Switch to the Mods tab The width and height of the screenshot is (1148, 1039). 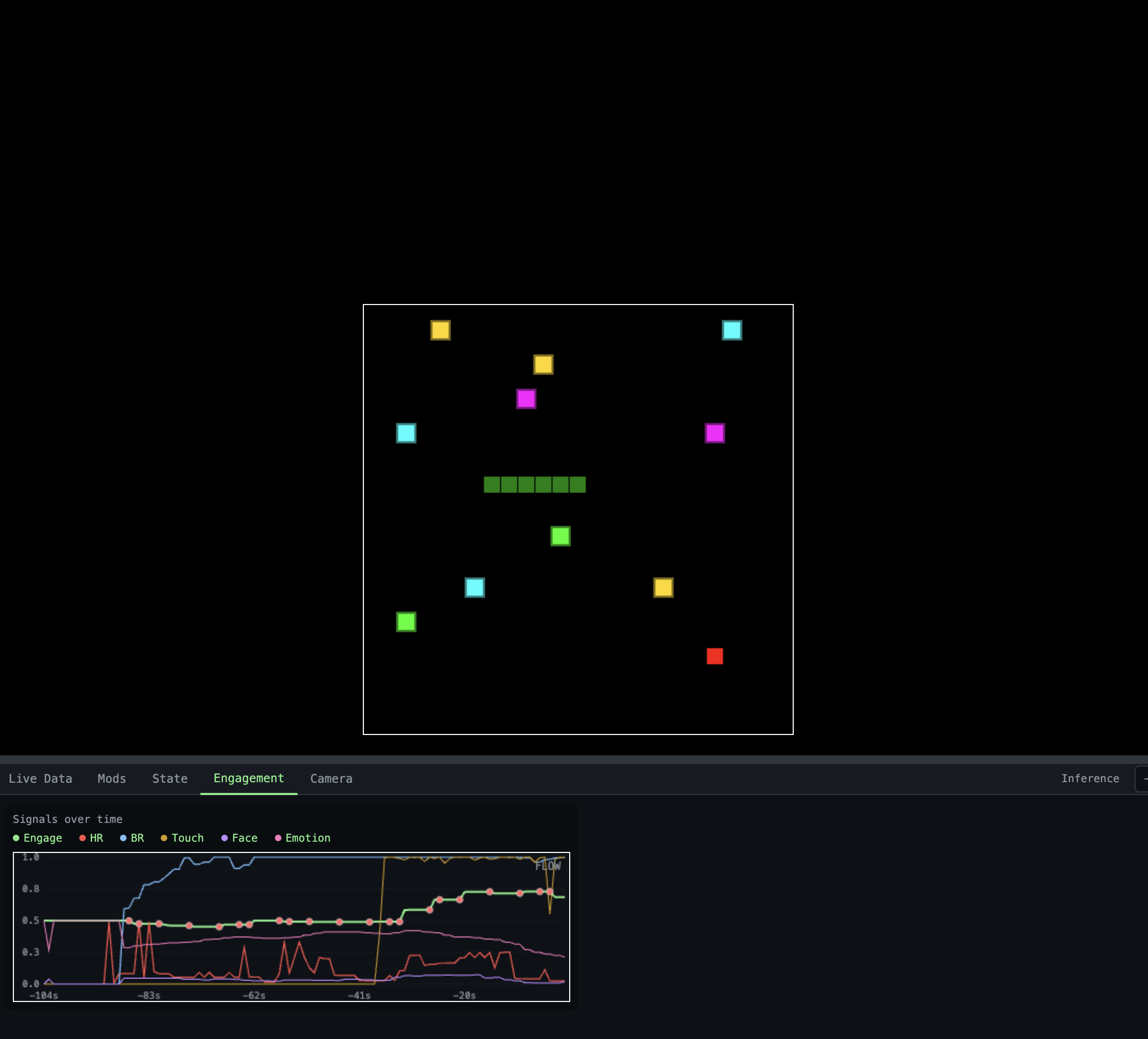[111, 778]
